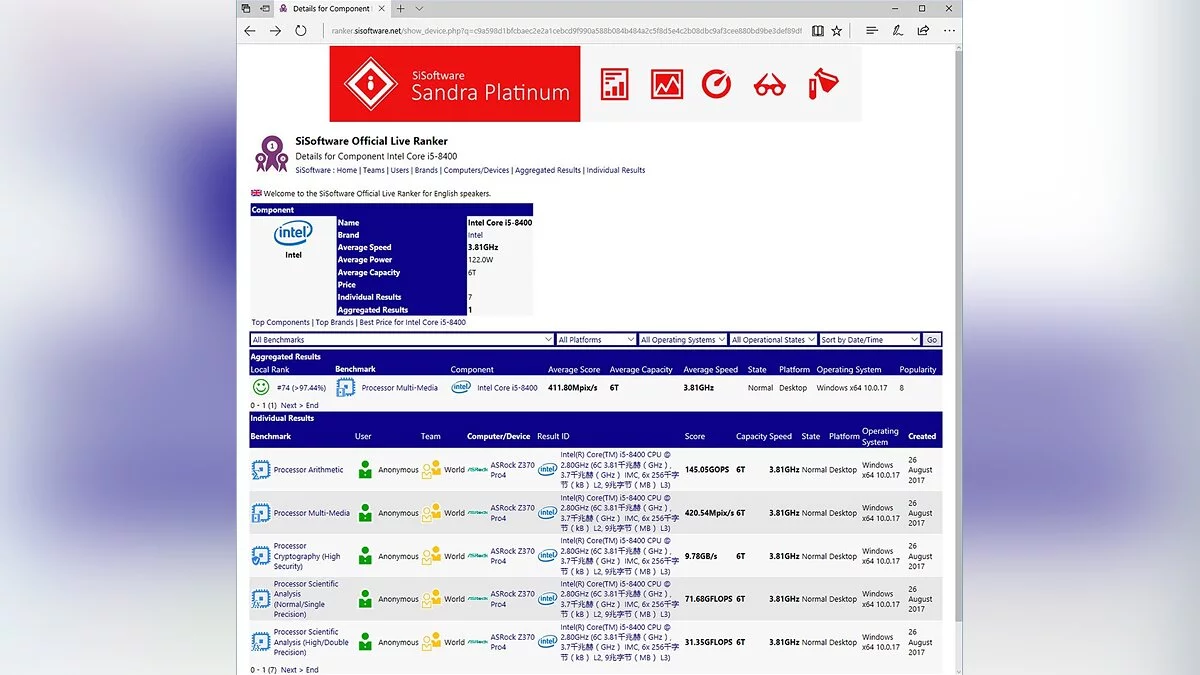
Task: Open the All Platforms dropdown
Action: tap(596, 340)
